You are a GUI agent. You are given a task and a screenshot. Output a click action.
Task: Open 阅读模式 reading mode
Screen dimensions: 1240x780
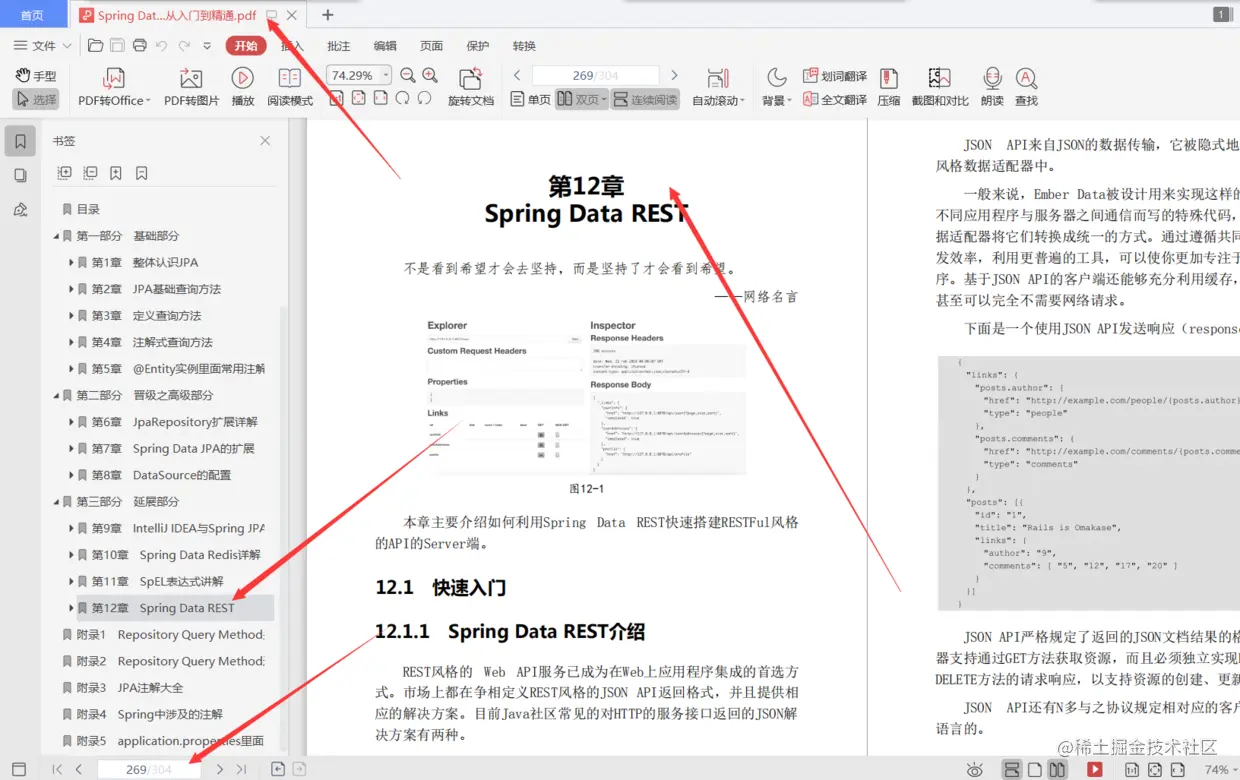tap(290, 88)
